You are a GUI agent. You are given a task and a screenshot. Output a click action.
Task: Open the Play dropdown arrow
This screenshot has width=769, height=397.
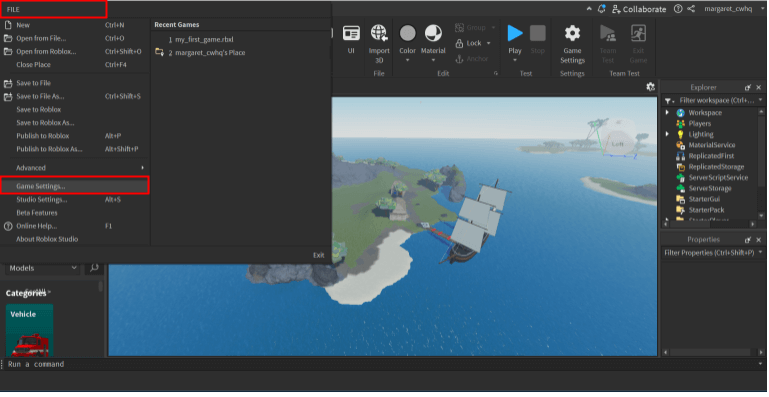(515, 60)
